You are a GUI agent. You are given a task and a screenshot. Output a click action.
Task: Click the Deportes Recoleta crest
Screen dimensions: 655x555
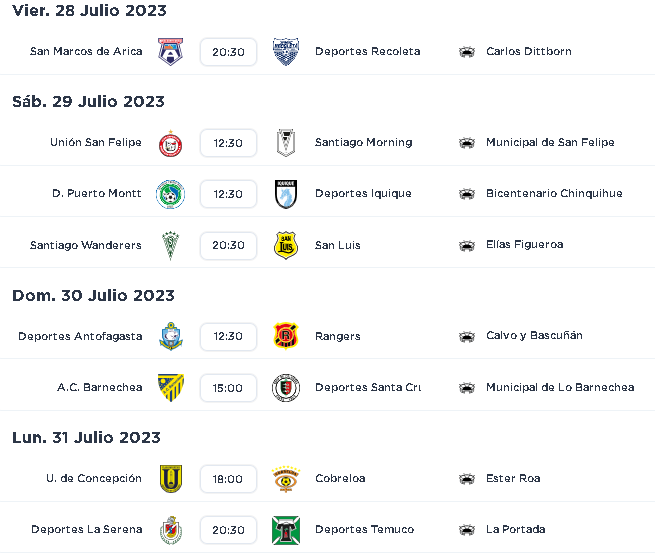[x=286, y=52]
